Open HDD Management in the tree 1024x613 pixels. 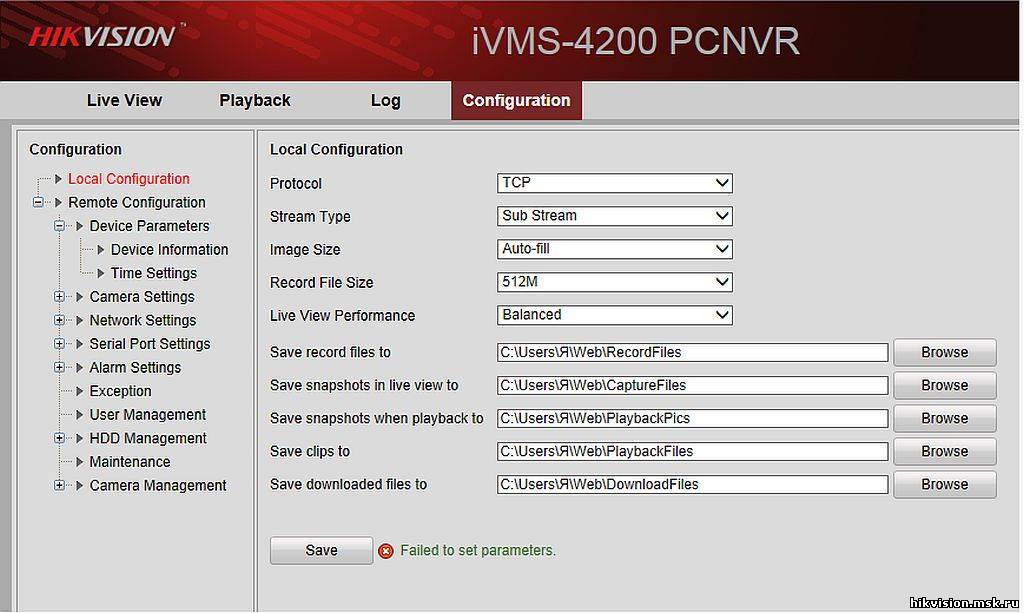click(148, 438)
